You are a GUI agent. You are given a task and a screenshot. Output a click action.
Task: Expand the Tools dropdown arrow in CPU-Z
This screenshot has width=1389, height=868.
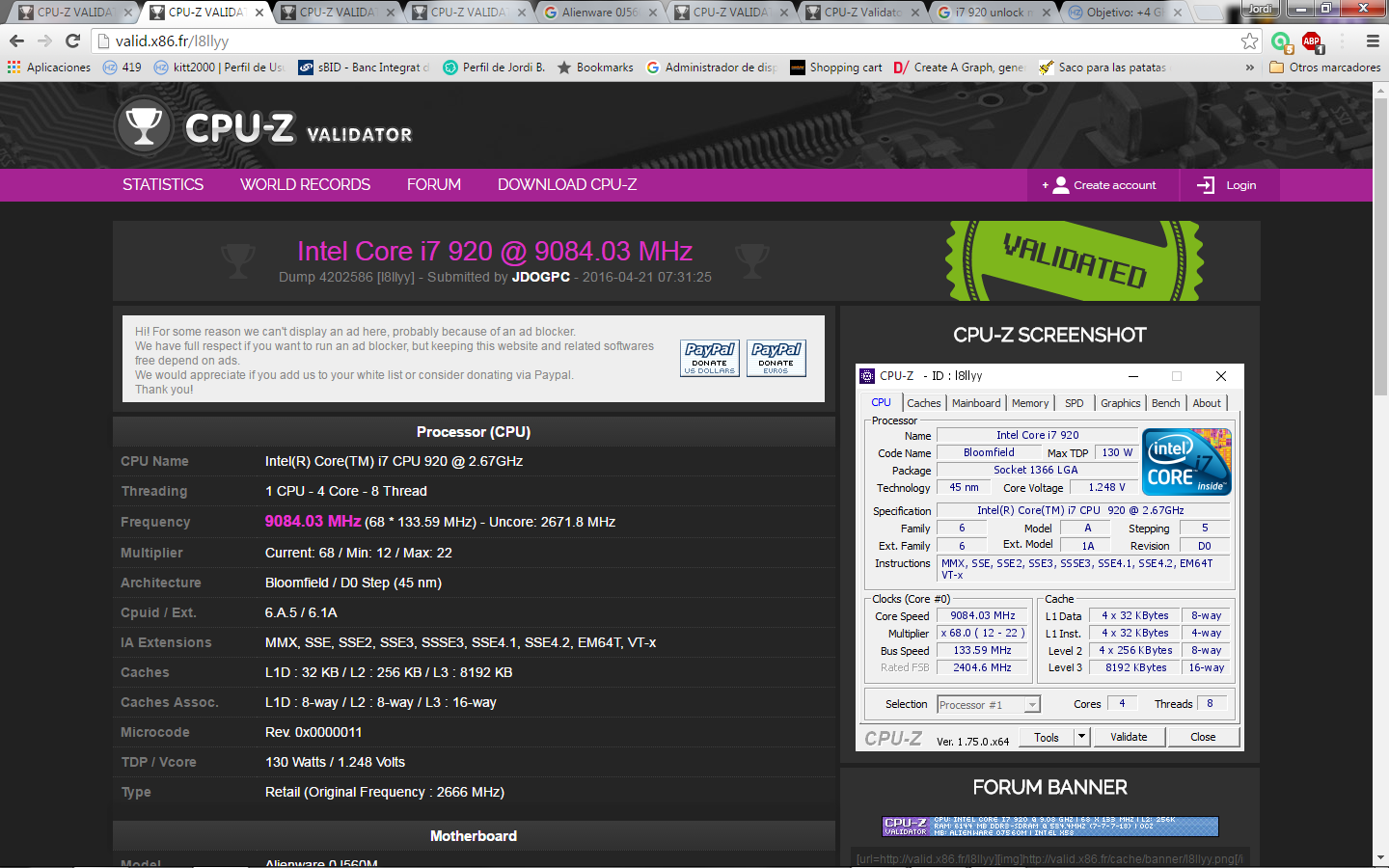tap(1082, 737)
